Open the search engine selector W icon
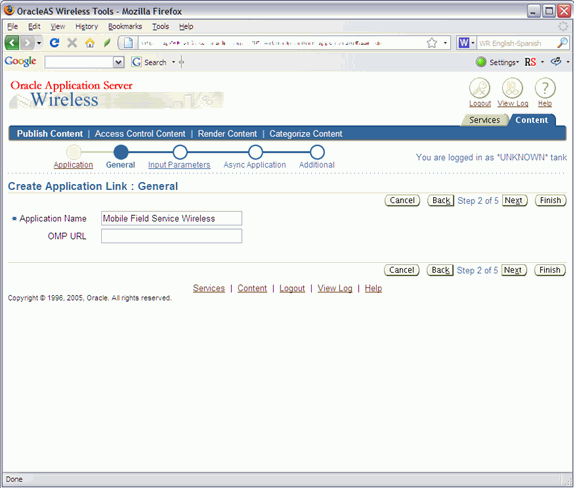This screenshot has width=574, height=488. (x=464, y=43)
